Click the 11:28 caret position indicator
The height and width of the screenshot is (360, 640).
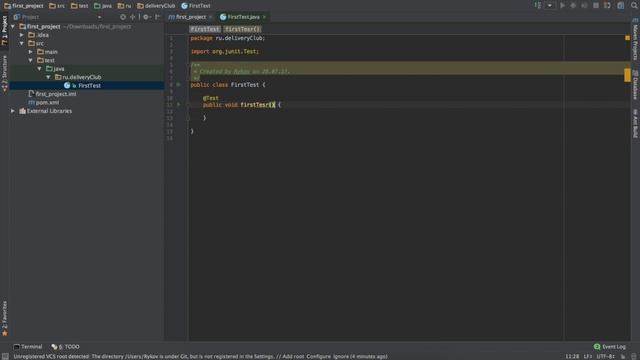572,356
